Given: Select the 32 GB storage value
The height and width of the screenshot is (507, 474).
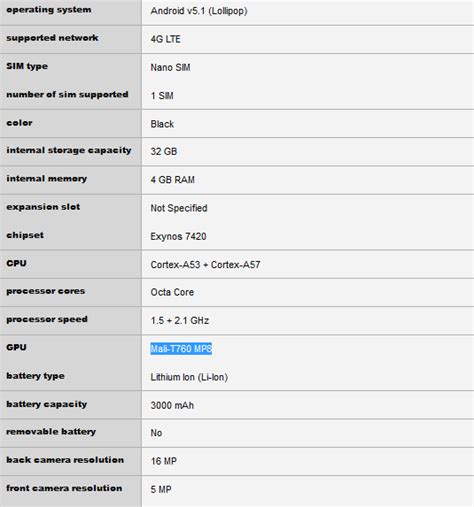Looking at the screenshot, I should 164,151.
